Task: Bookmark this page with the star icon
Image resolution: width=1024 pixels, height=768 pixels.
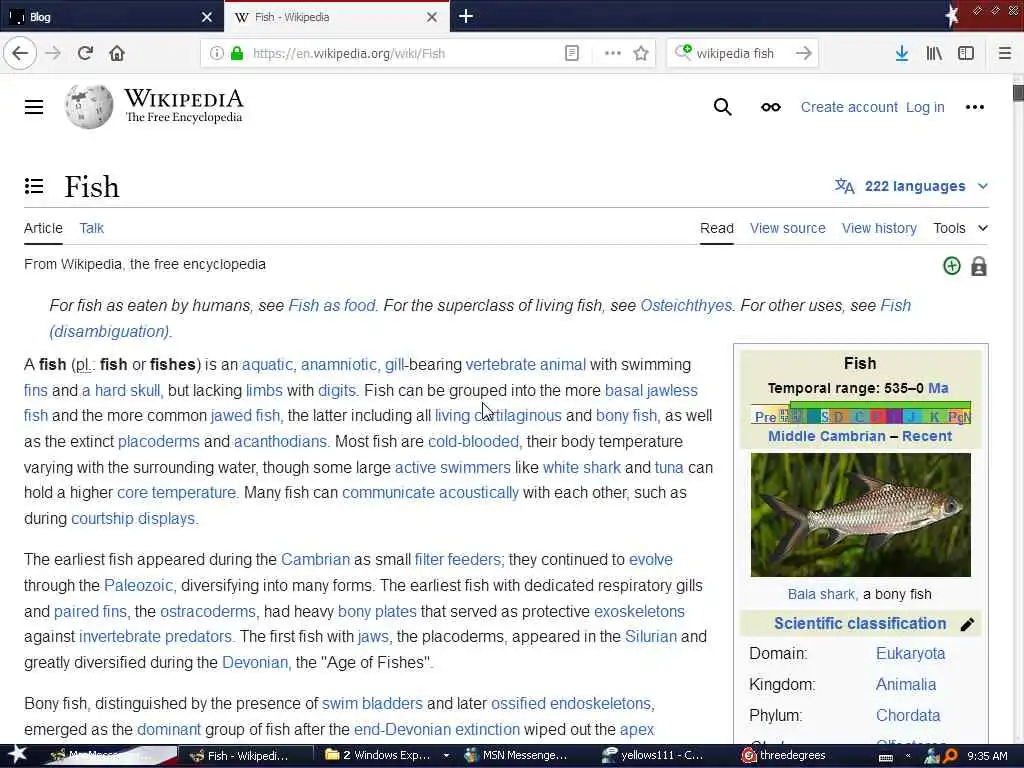Action: tap(641, 53)
